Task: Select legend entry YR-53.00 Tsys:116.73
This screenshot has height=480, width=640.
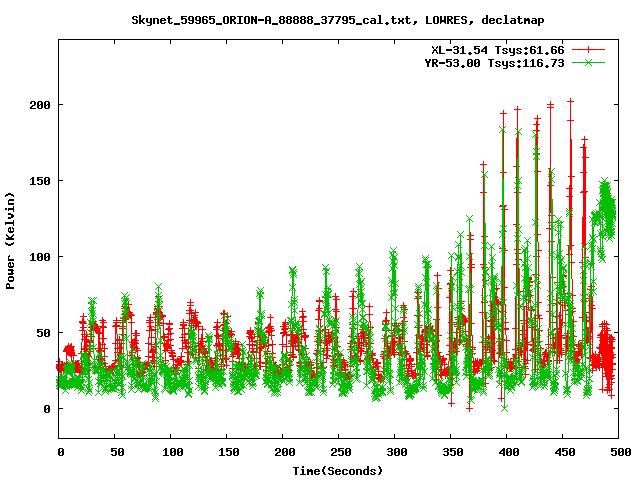Action: pyautogui.click(x=494, y=63)
